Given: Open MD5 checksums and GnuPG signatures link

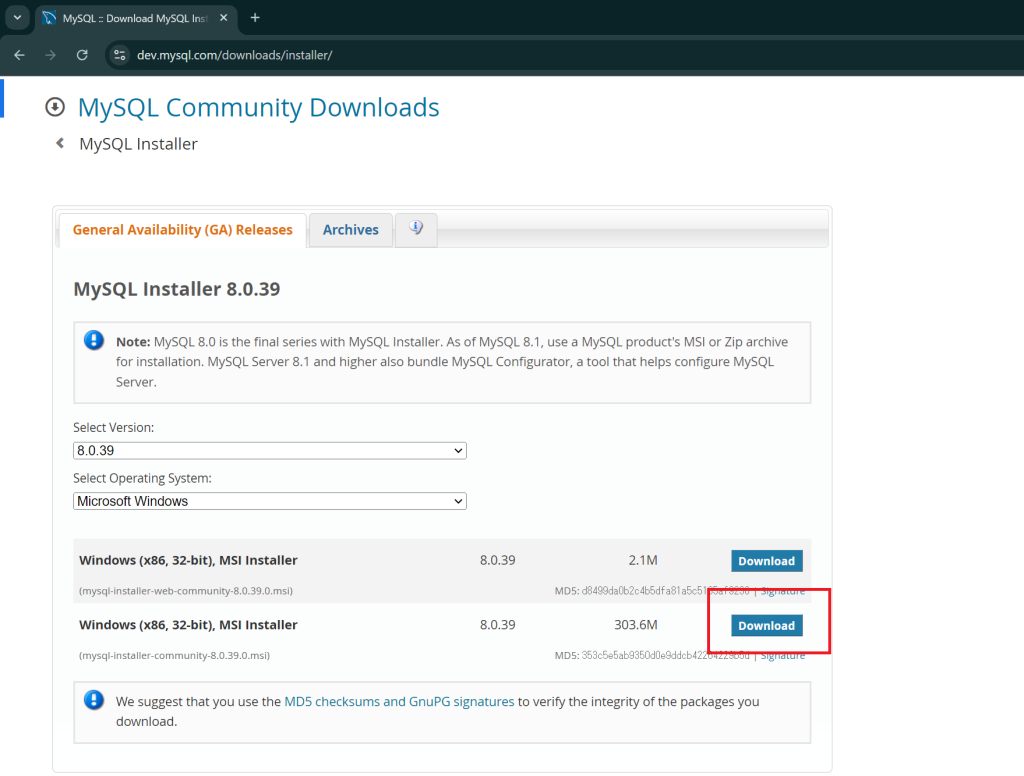Looking at the screenshot, I should (399, 702).
